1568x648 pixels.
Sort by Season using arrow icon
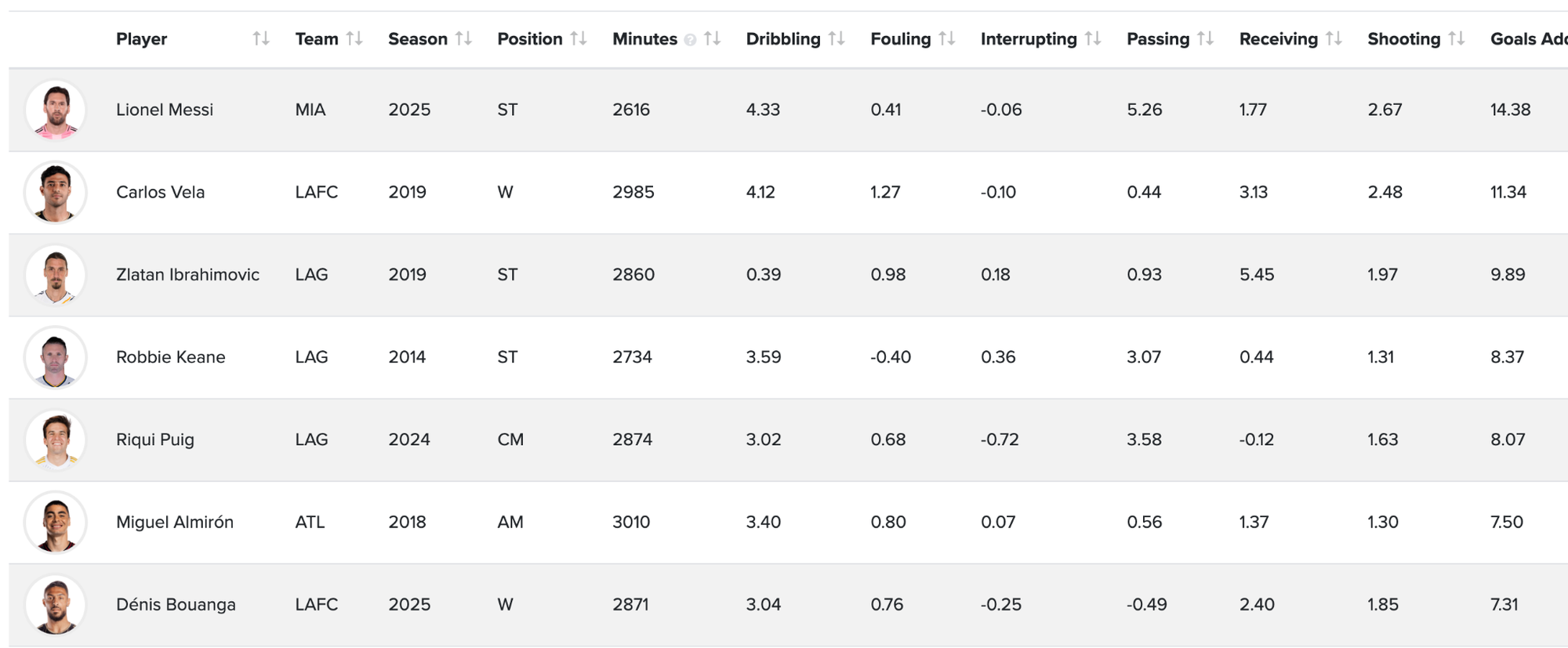click(x=463, y=38)
